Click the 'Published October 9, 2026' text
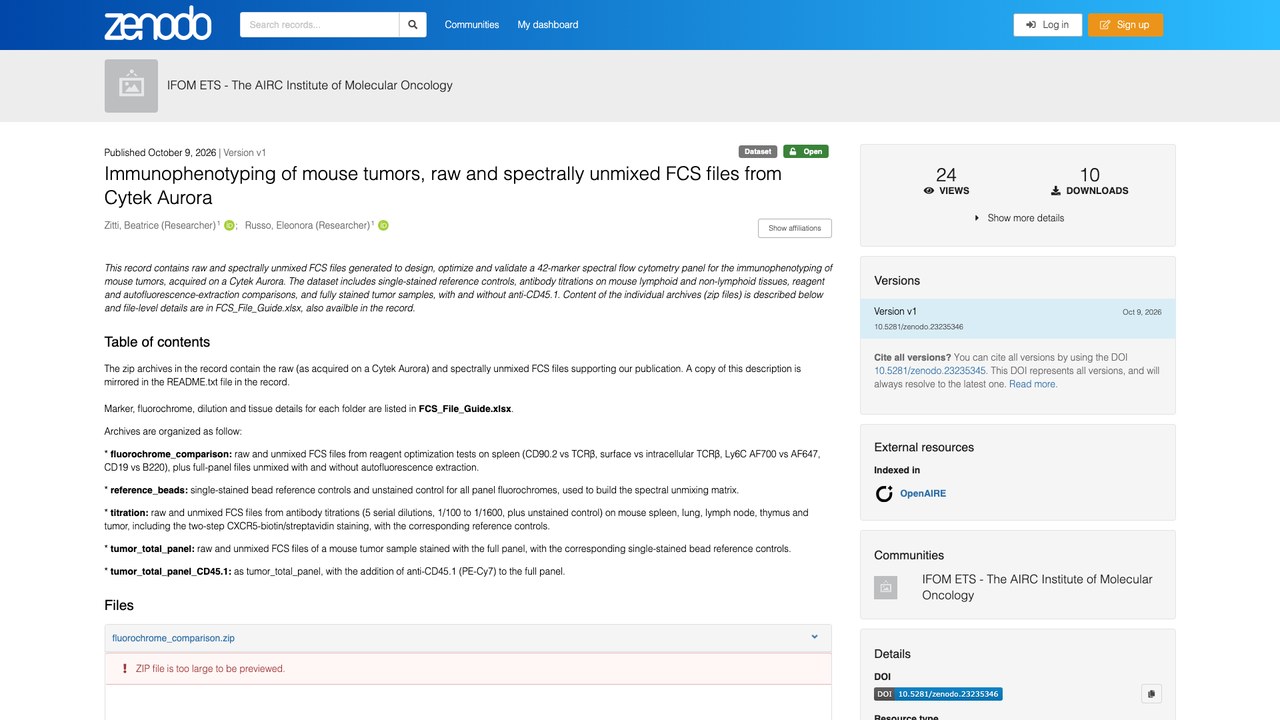Image resolution: width=1280 pixels, height=720 pixels. tap(160, 153)
